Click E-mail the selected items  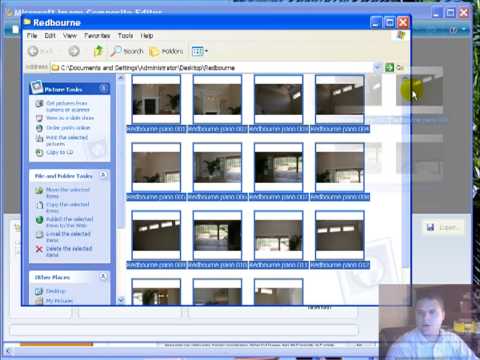click(x=68, y=237)
